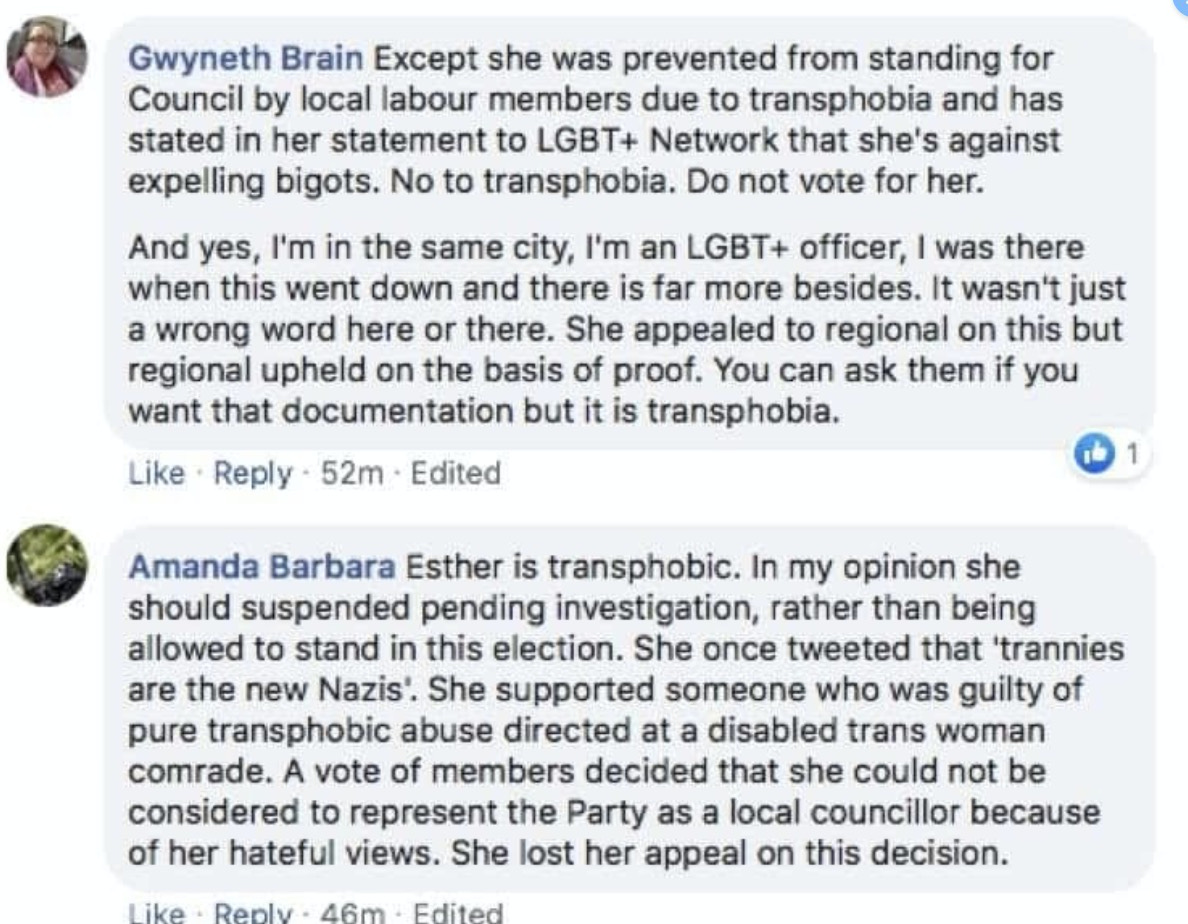Viewport: 1188px width, 924px height.
Task: Reply to Gwyneth Brain's comment
Action: [x=252, y=473]
